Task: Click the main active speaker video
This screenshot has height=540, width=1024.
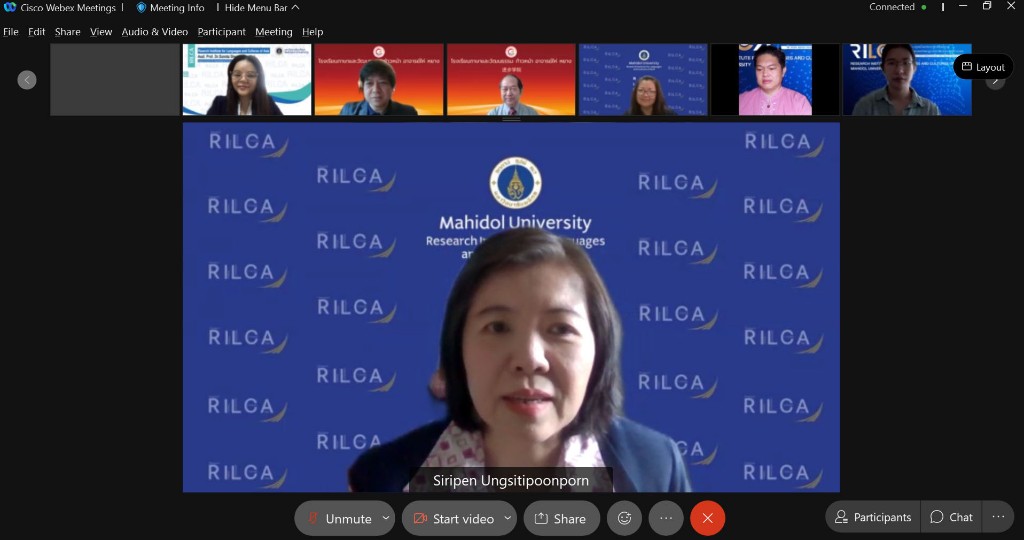Action: click(x=511, y=307)
